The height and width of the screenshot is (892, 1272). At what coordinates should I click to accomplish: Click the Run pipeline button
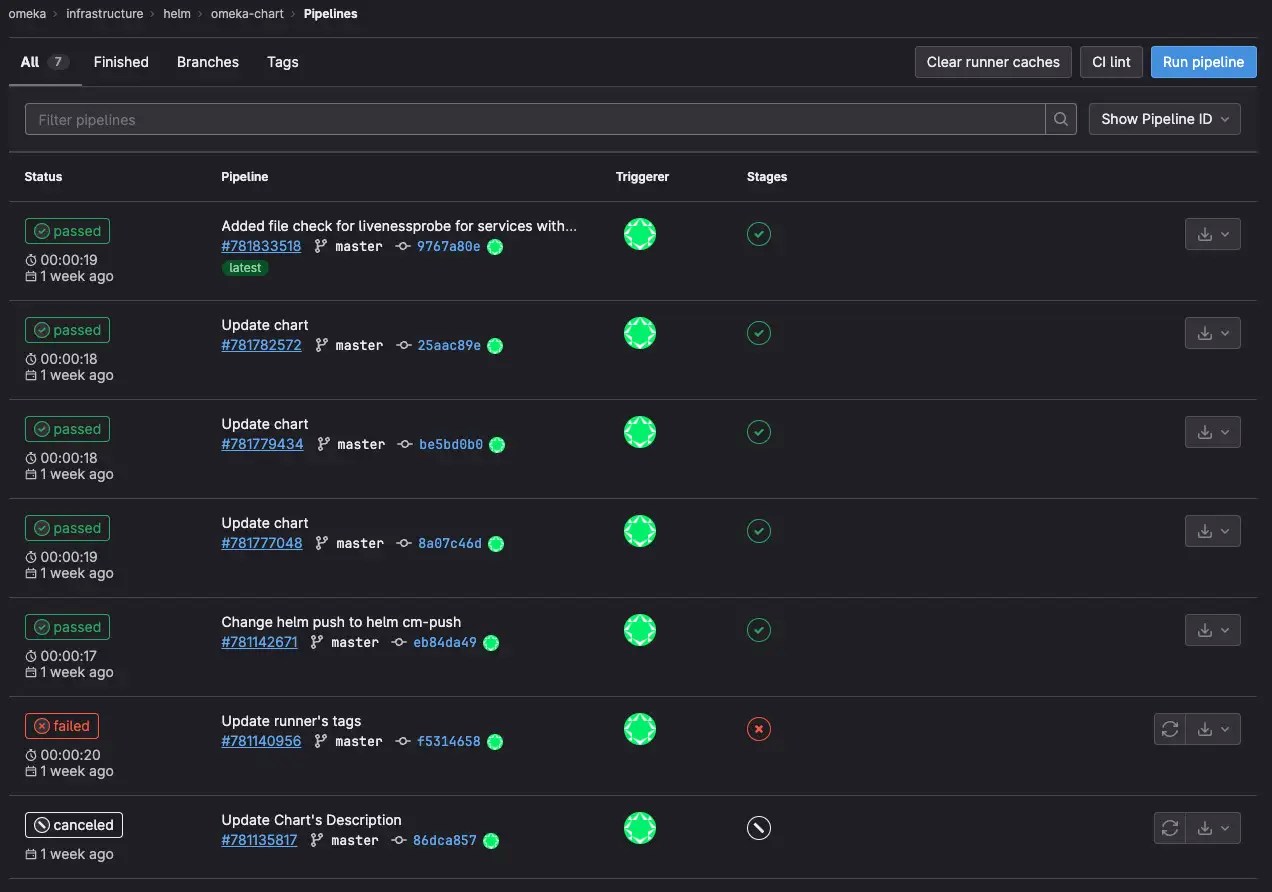coord(1203,62)
